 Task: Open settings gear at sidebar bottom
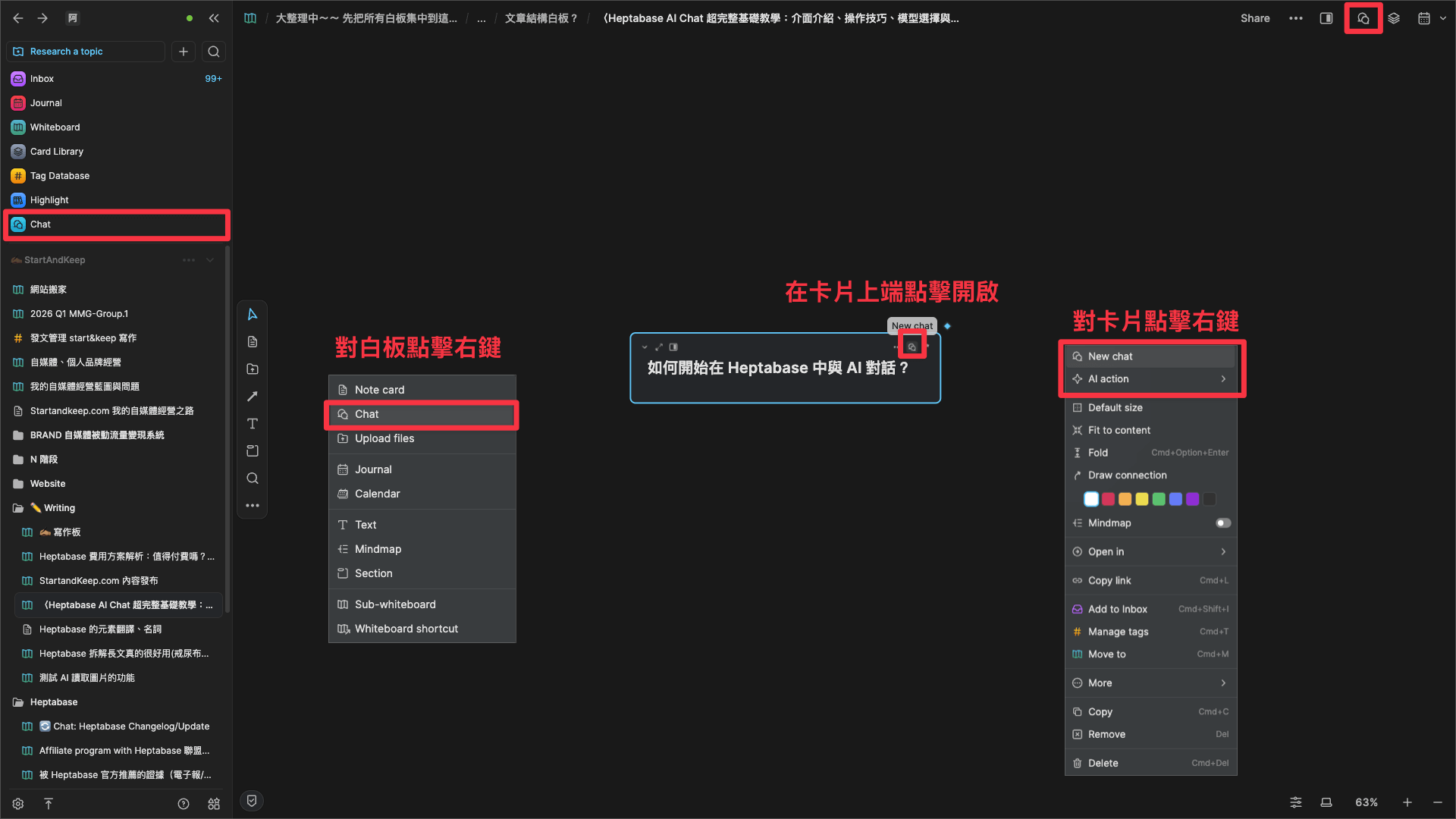(x=18, y=804)
